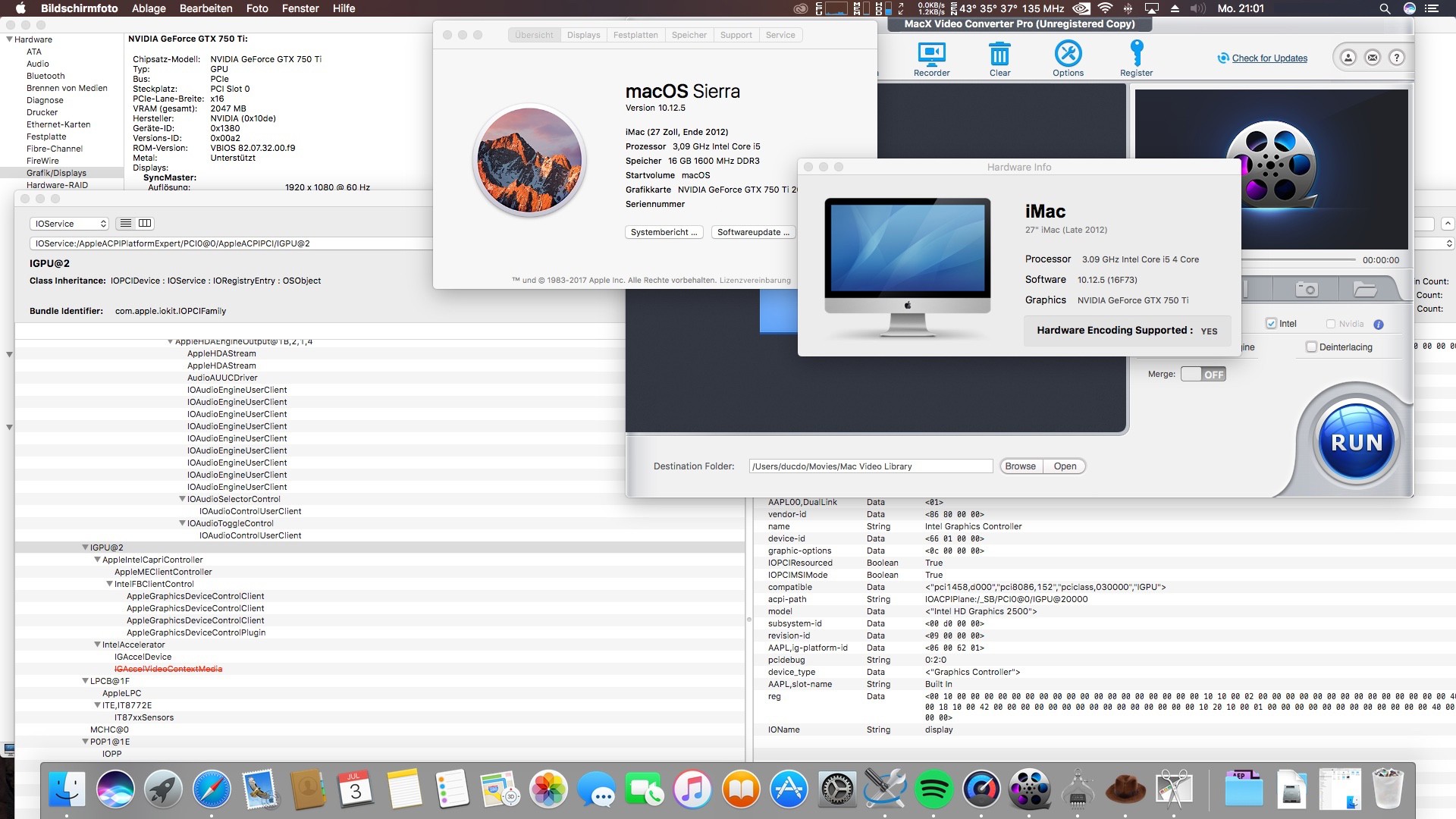Image resolution: width=1456 pixels, height=819 pixels.
Task: Enable the Deinterlacing checkbox
Action: pyautogui.click(x=1311, y=347)
